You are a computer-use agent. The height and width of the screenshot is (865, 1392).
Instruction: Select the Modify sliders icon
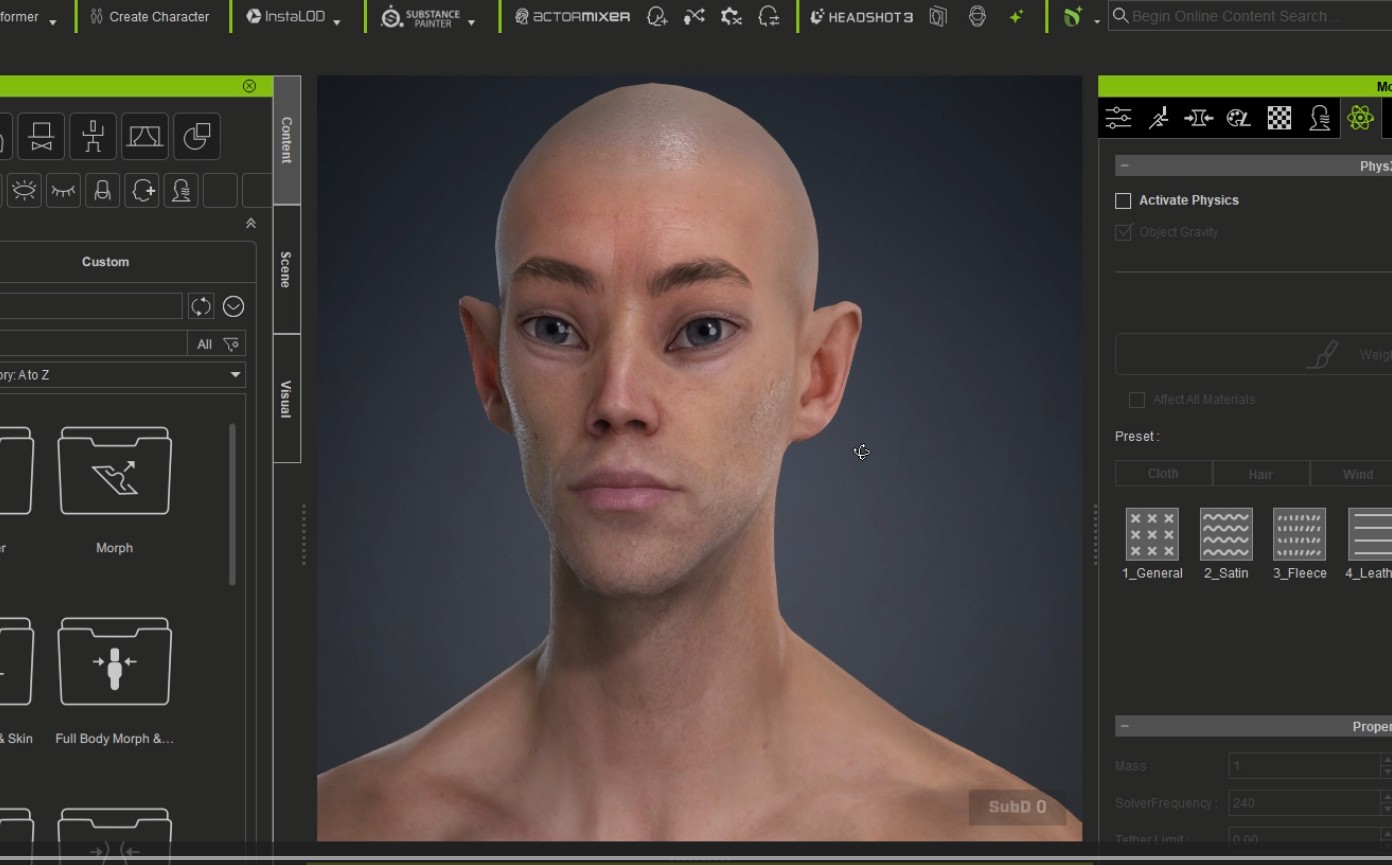click(x=1118, y=118)
